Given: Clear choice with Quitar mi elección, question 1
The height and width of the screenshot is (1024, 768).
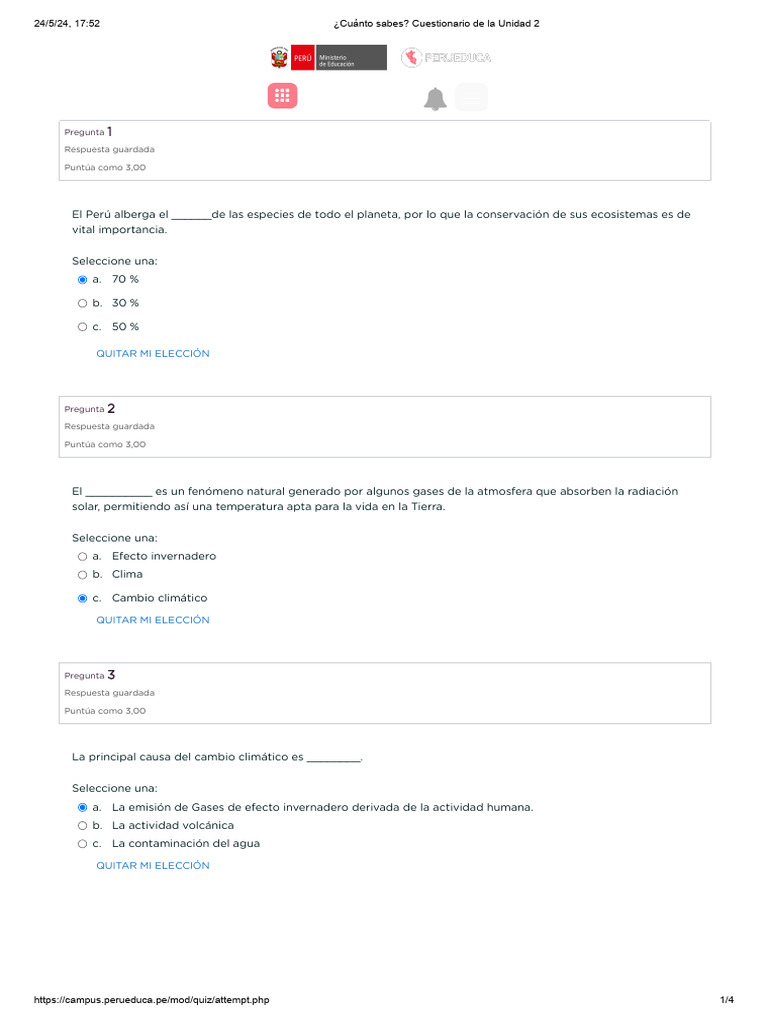Looking at the screenshot, I should click(153, 354).
